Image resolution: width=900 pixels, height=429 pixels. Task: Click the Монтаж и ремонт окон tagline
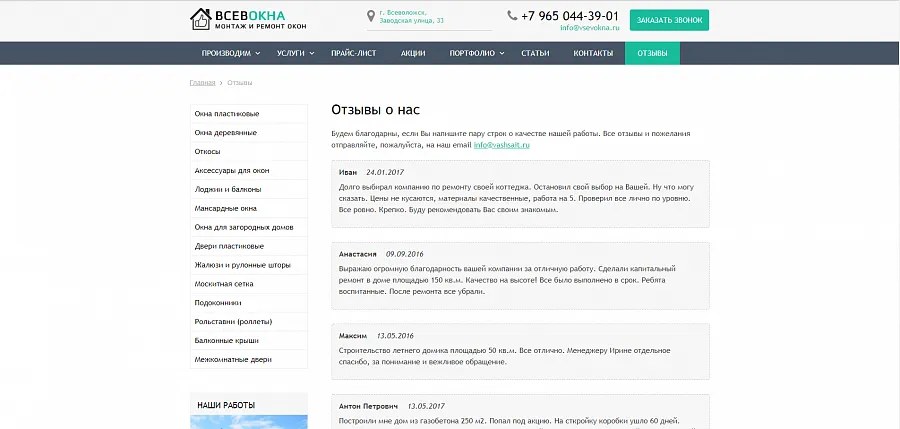click(260, 26)
